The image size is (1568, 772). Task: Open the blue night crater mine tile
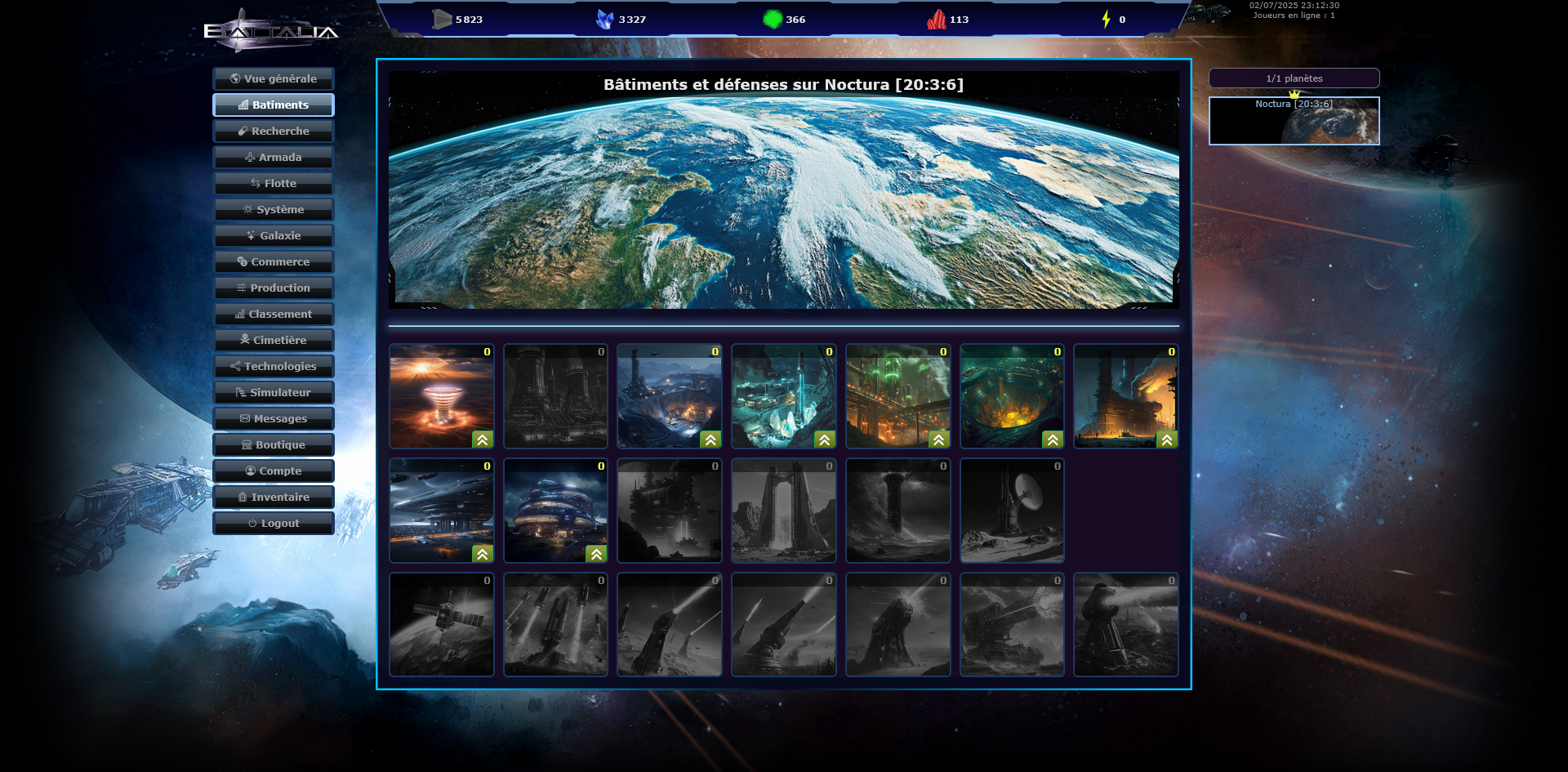click(670, 396)
